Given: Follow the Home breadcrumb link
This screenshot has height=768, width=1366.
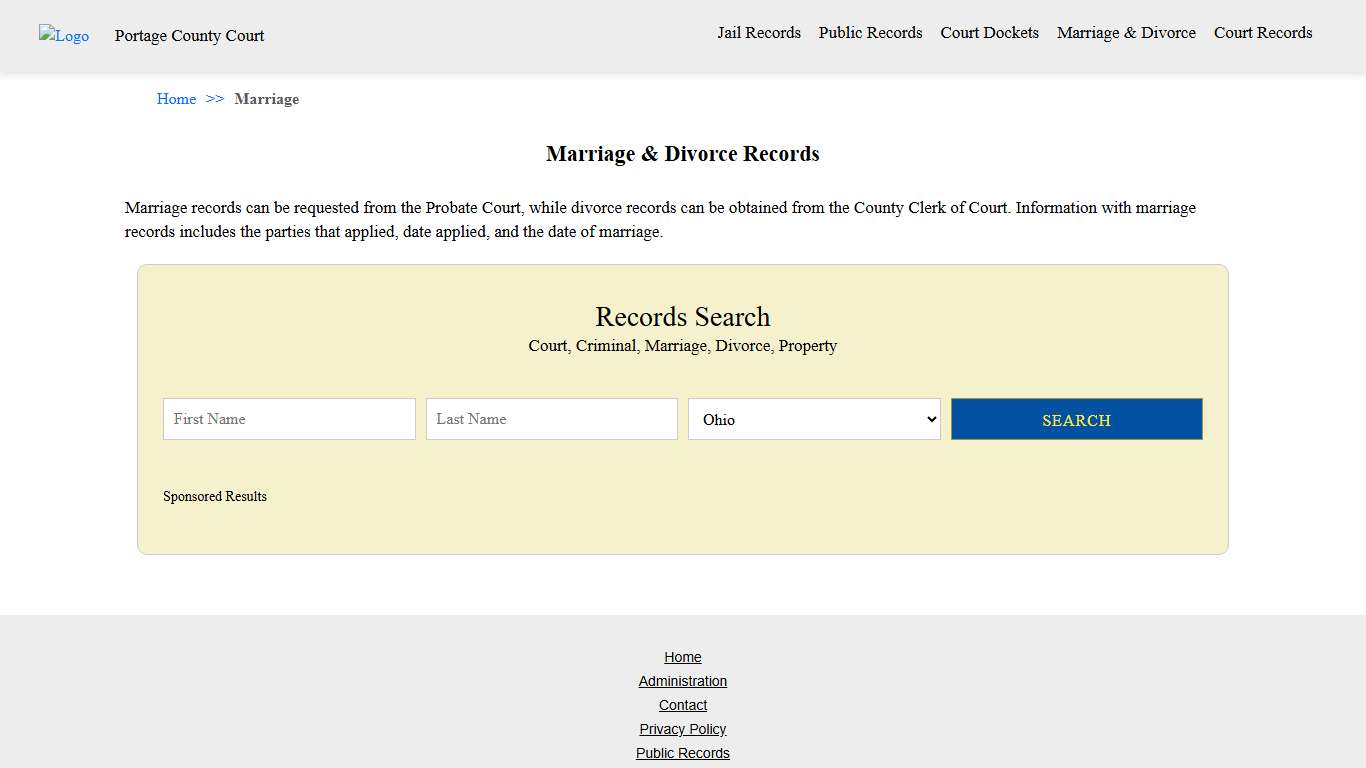Looking at the screenshot, I should coord(176,99).
